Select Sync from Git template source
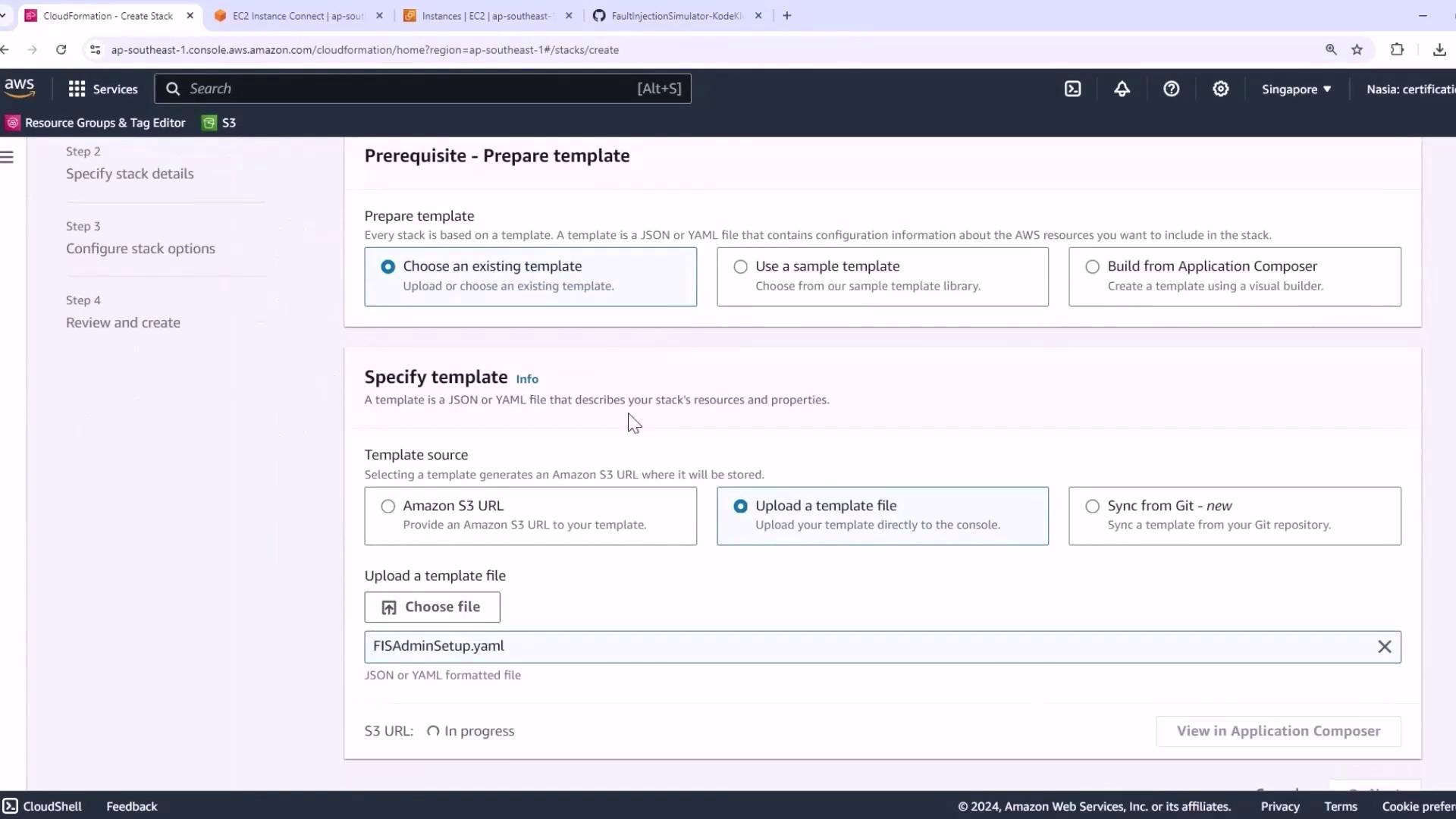 1092,507
